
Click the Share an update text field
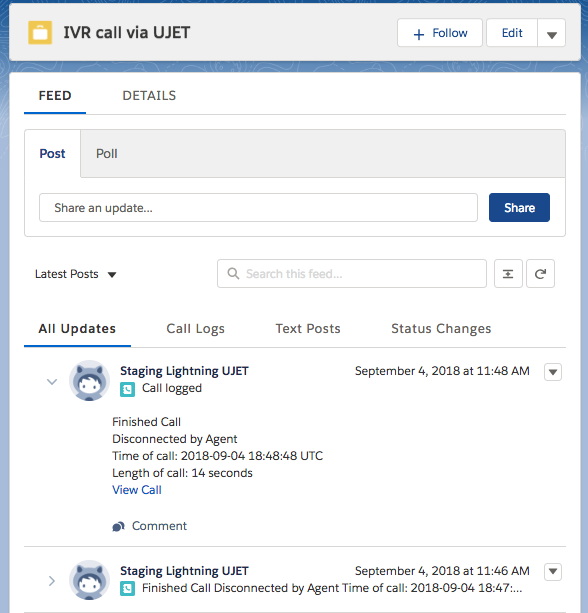(x=258, y=208)
